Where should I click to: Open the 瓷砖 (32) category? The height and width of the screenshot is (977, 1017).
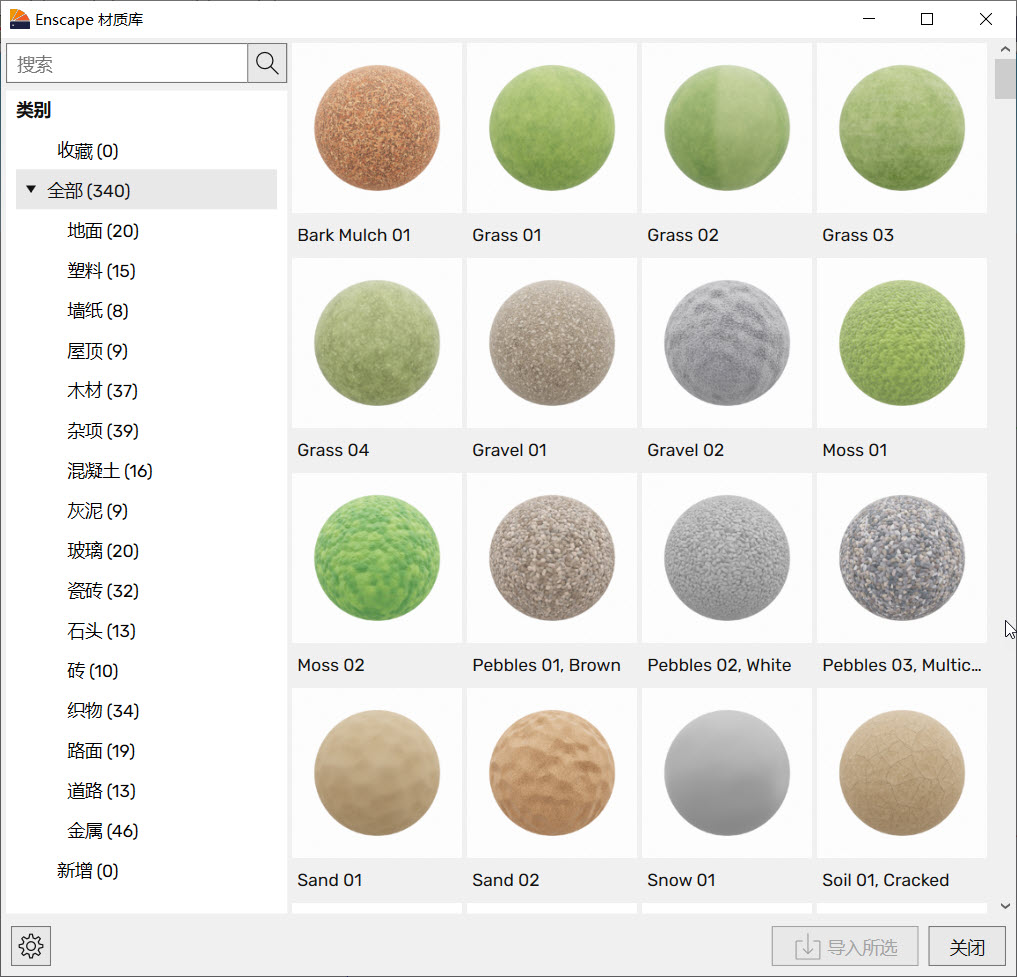[x=103, y=591]
